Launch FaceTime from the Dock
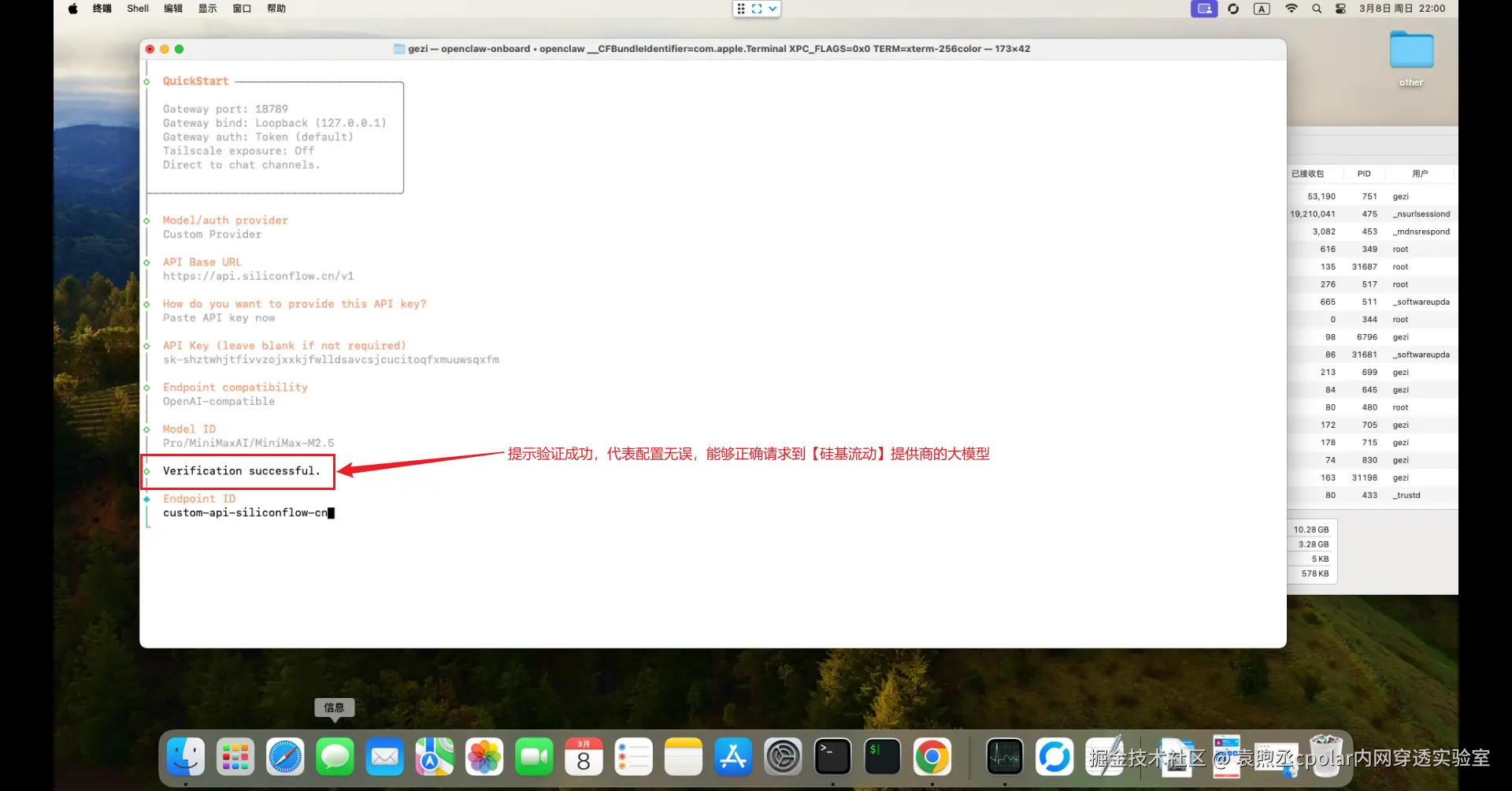Screen dimensions: 1512x791 (x=534, y=757)
